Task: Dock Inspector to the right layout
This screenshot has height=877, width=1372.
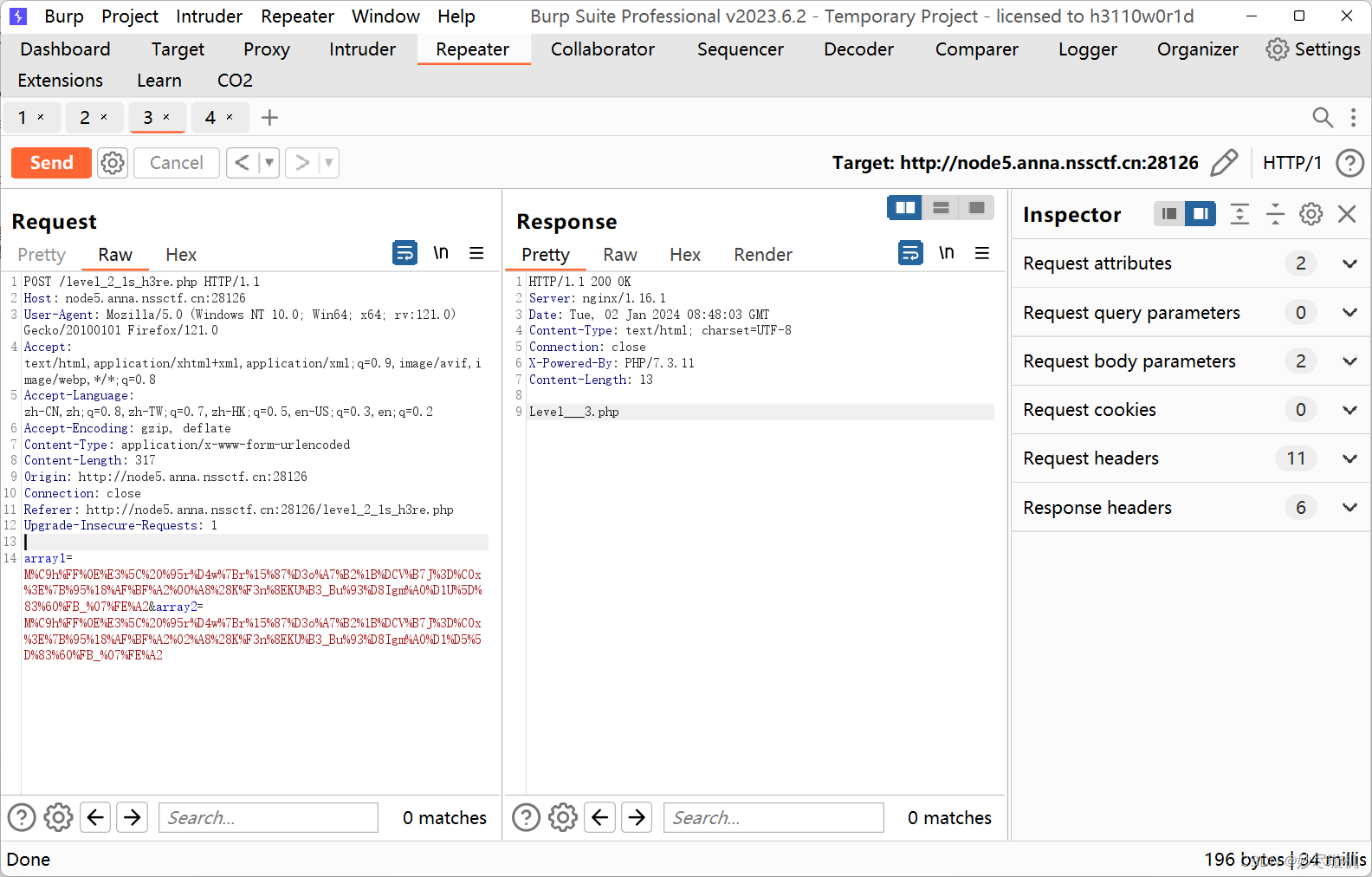Action: pos(1200,214)
